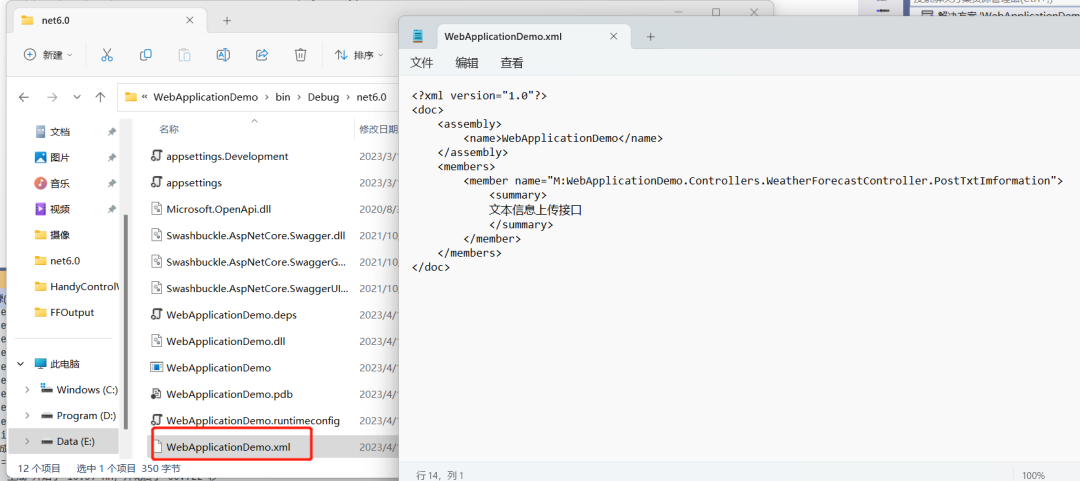Open 视频 (Videos) in the sidebar
This screenshot has width=1080, height=481.
click(x=60, y=209)
